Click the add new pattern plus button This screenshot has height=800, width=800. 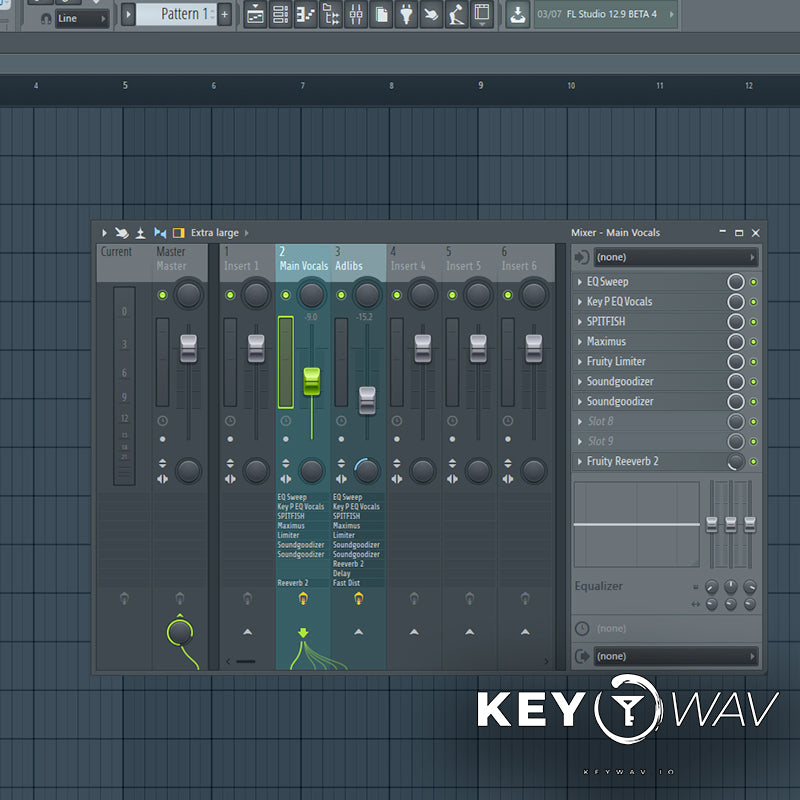pyautogui.click(x=224, y=14)
